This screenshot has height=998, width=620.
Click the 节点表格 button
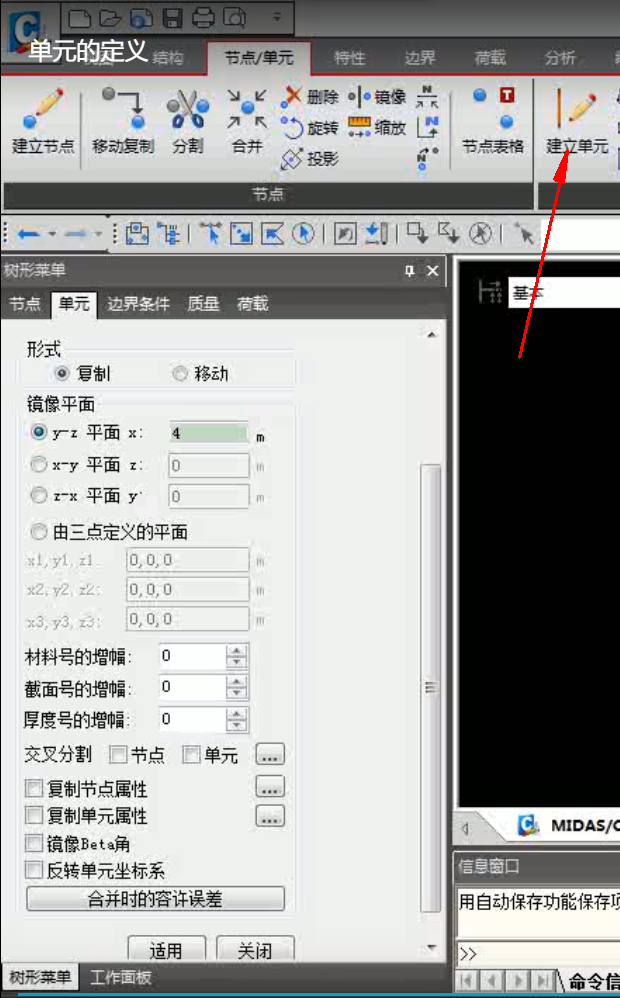(493, 122)
